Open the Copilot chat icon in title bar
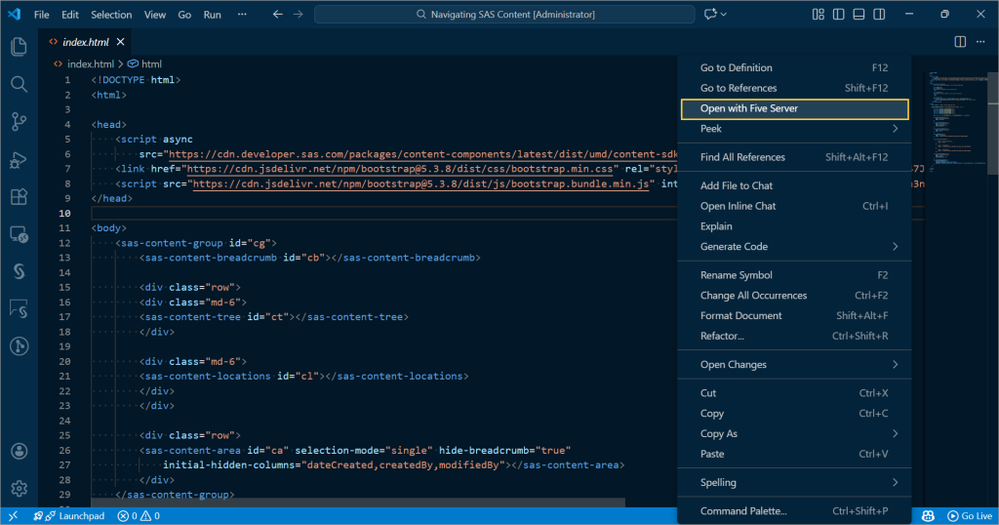This screenshot has height=525, width=999. pos(710,14)
